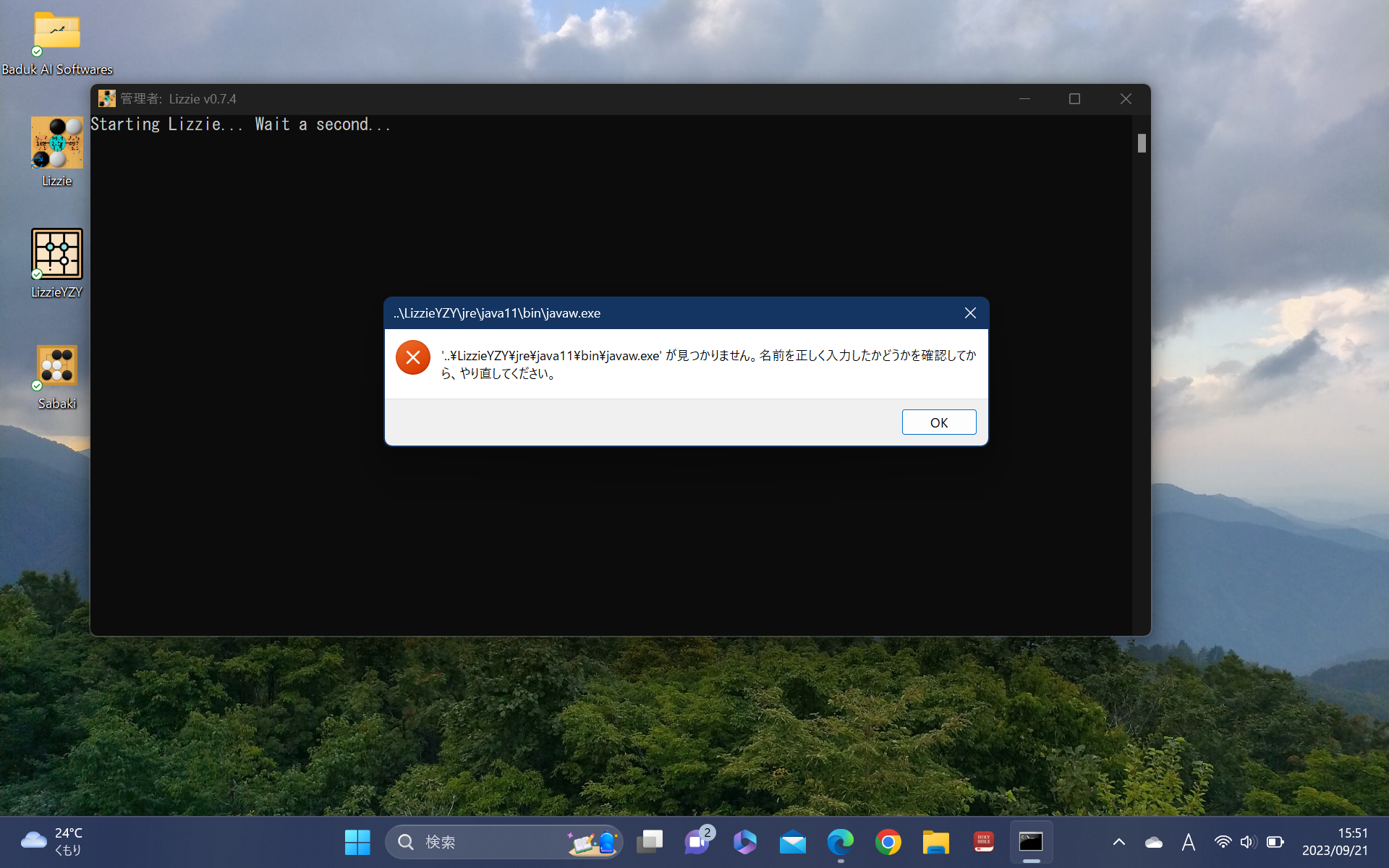Click the console window scrollbar thumb

pos(1142,143)
